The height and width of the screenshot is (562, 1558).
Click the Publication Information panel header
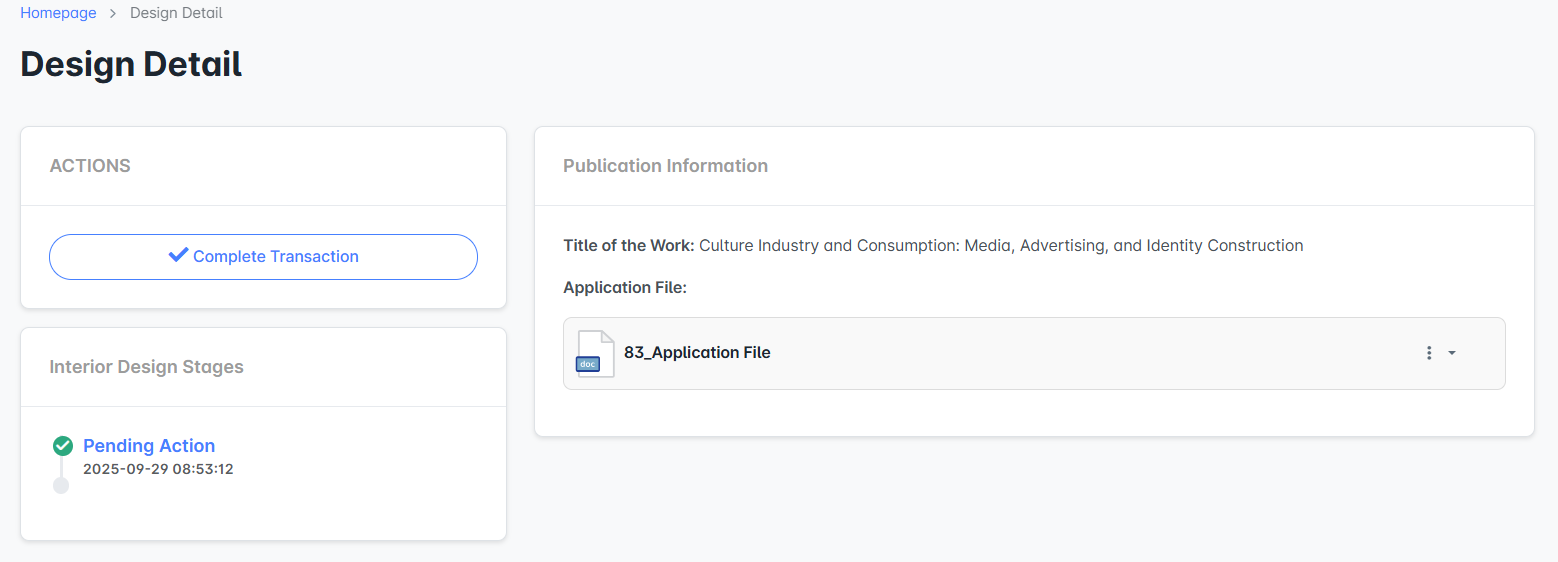point(665,166)
